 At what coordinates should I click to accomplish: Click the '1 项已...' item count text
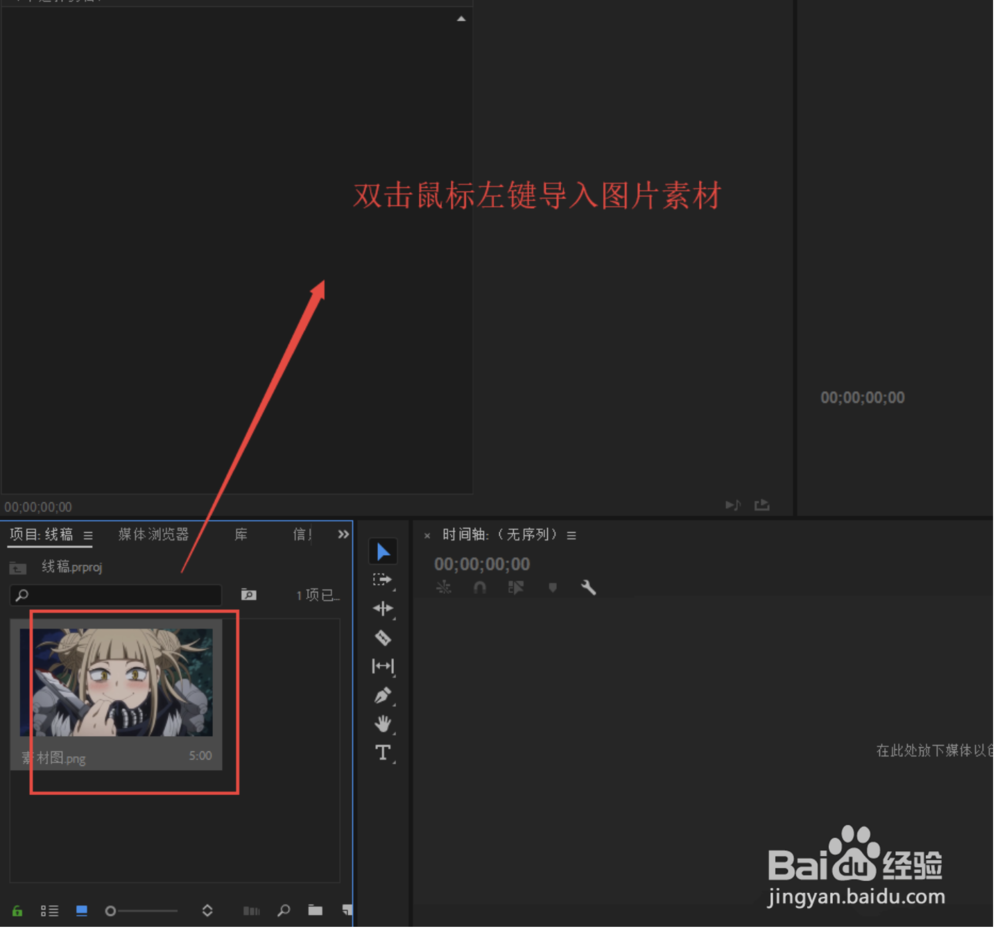318,595
